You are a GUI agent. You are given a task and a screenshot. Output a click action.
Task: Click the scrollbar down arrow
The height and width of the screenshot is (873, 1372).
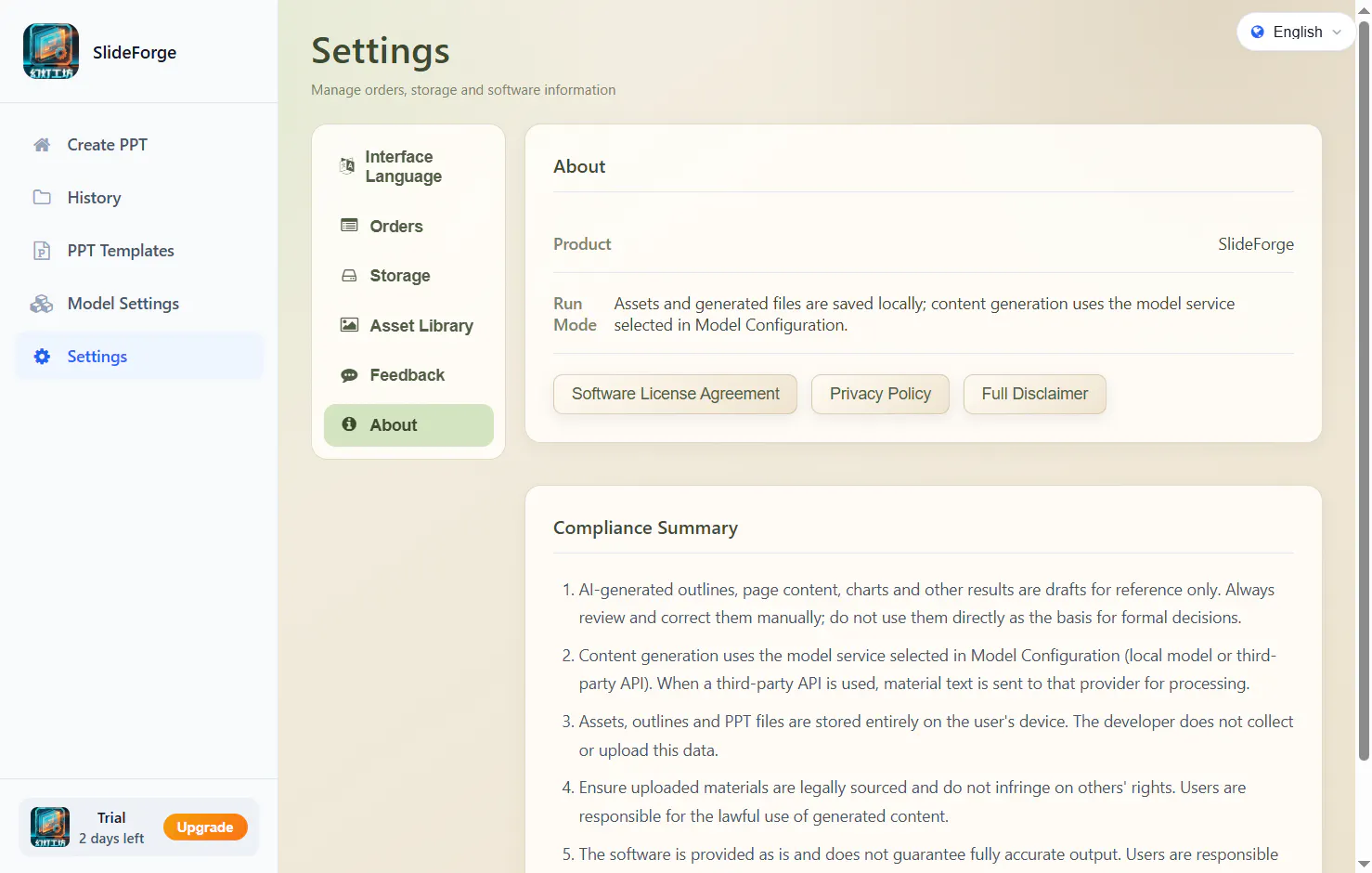pos(1364,865)
